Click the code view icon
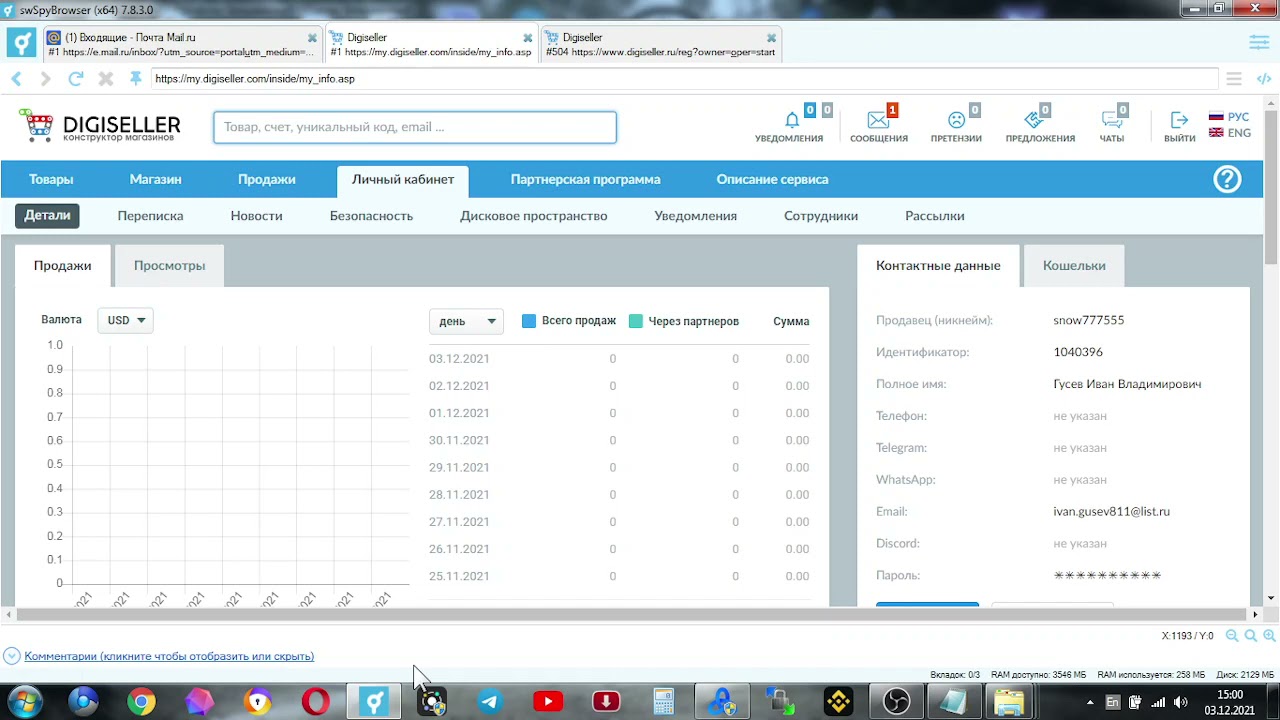The image size is (1280, 720). click(x=1263, y=78)
